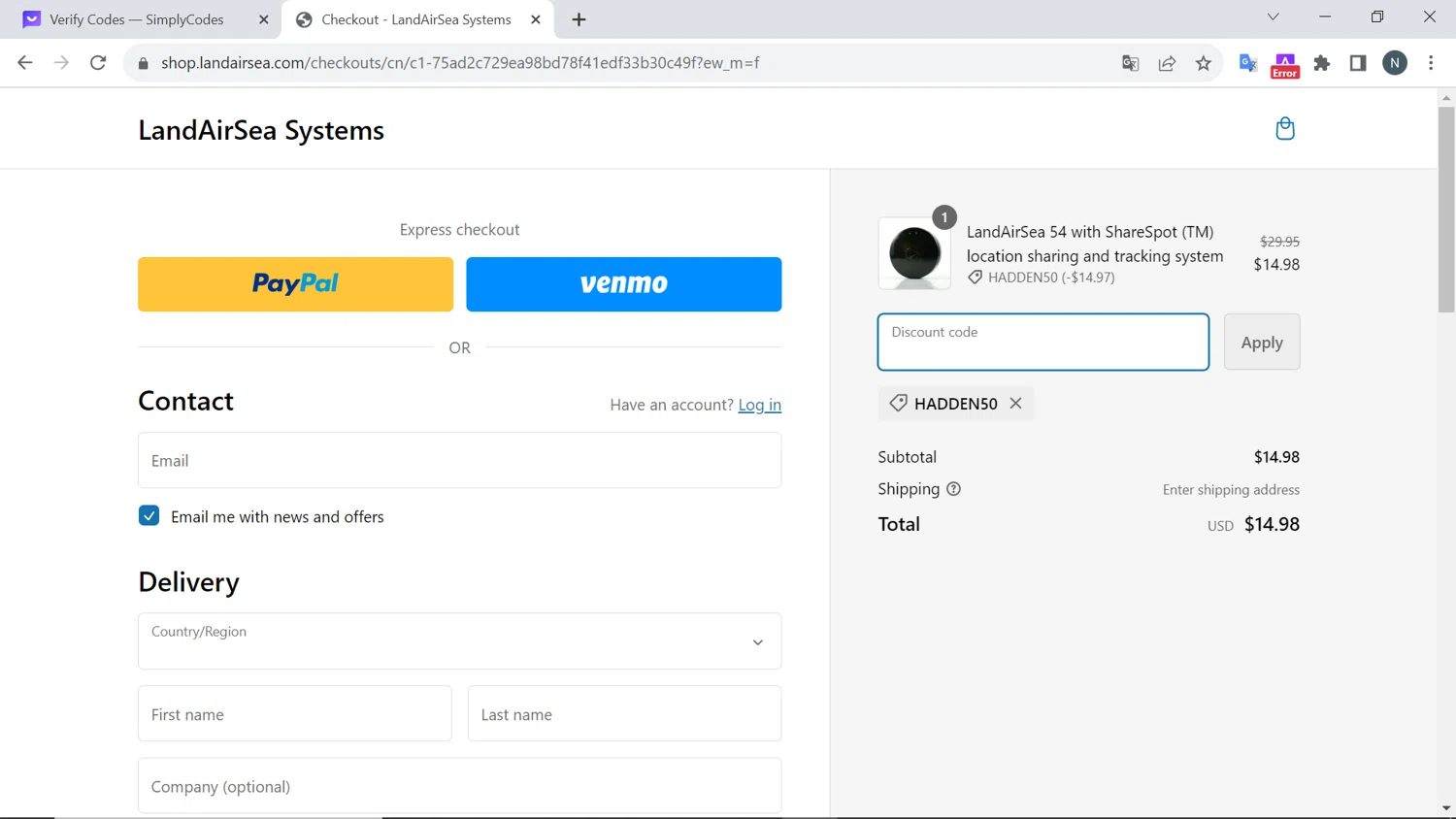Focus the Email input field
Image resolution: width=1456 pixels, height=819 pixels.
[x=459, y=460]
